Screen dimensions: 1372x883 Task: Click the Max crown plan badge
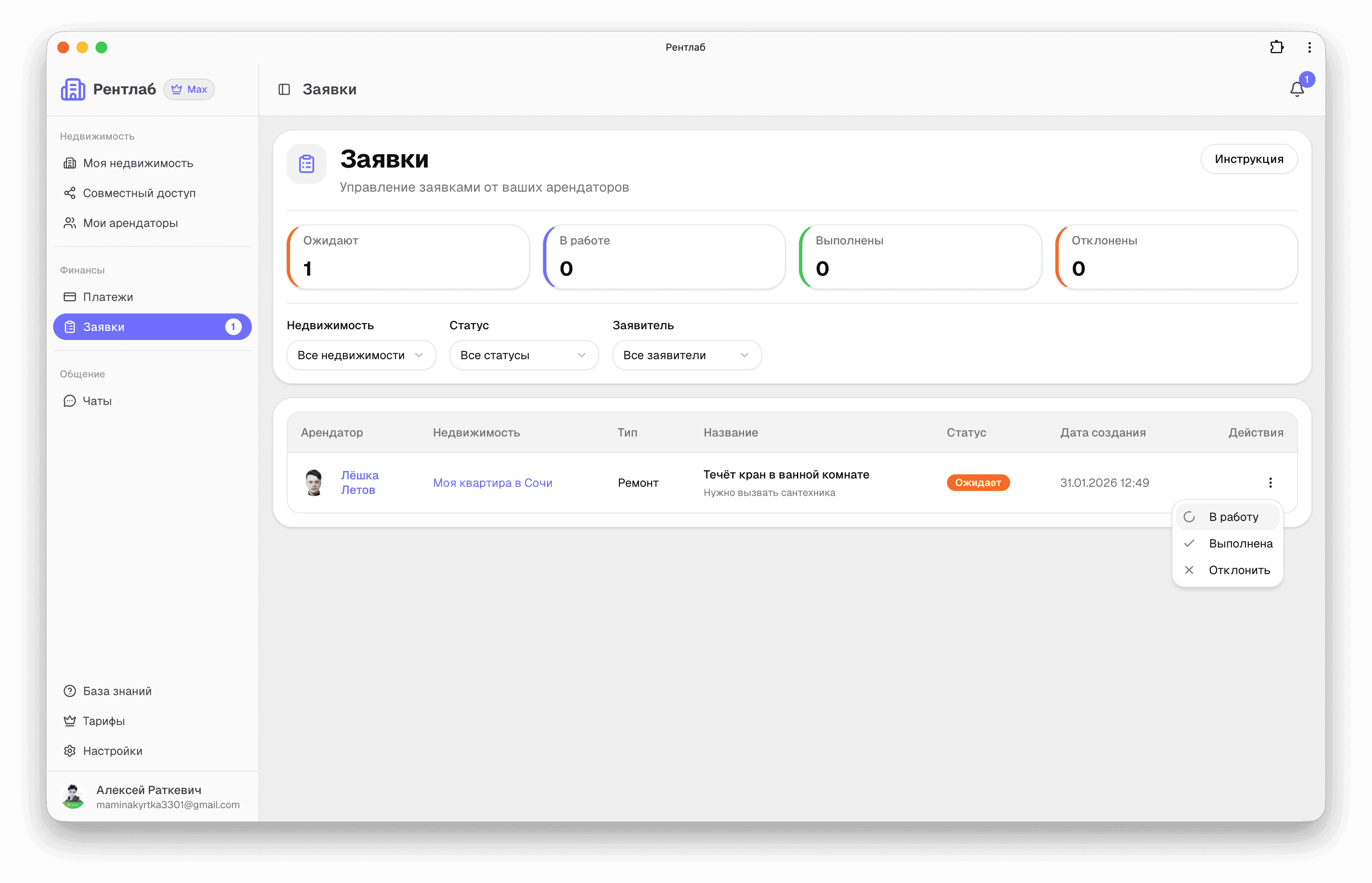pos(189,89)
